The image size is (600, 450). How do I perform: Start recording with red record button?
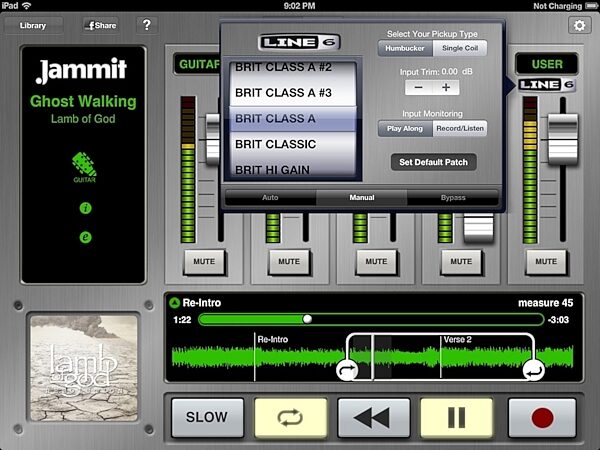pos(542,417)
